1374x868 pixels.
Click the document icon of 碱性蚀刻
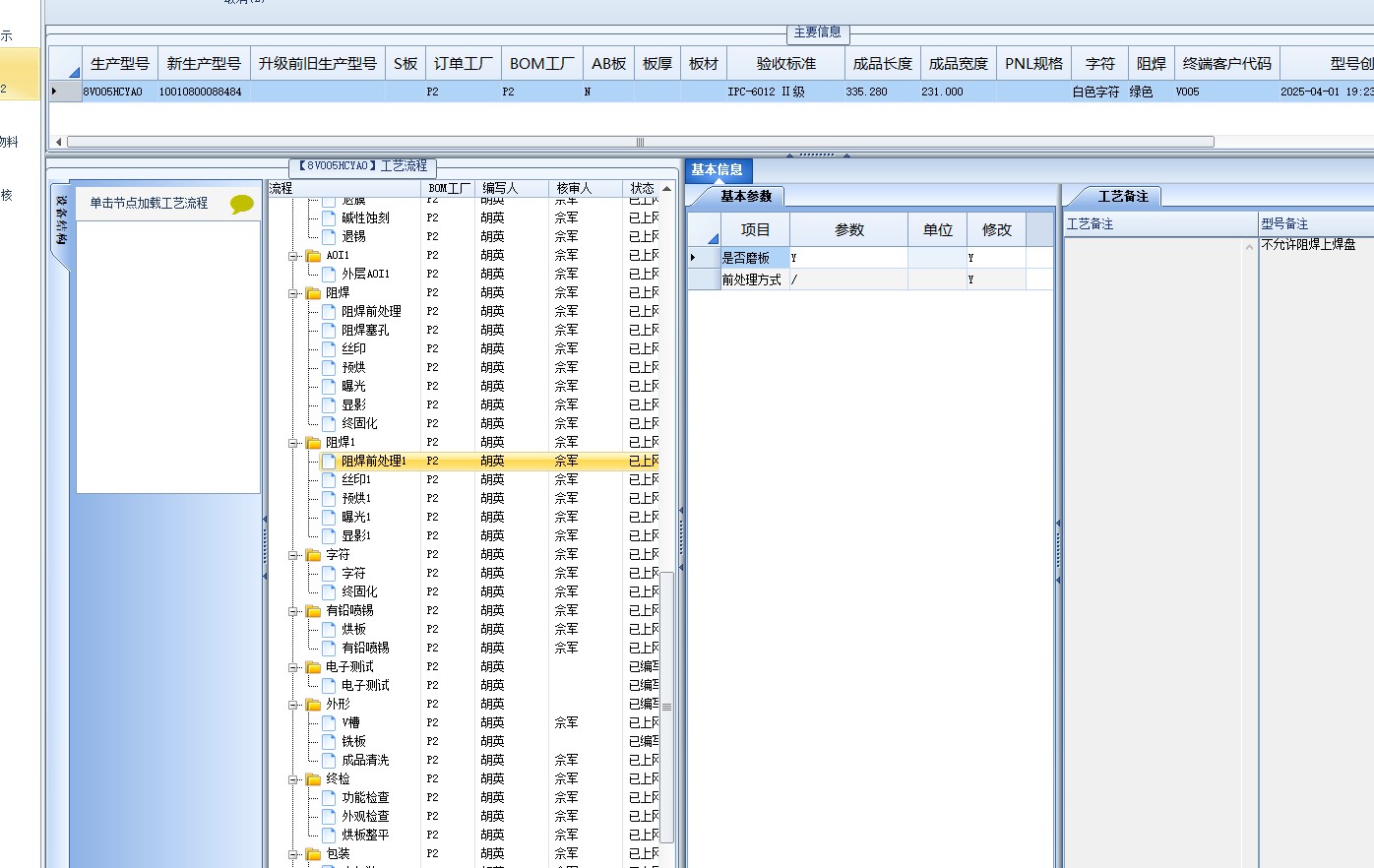[x=329, y=217]
